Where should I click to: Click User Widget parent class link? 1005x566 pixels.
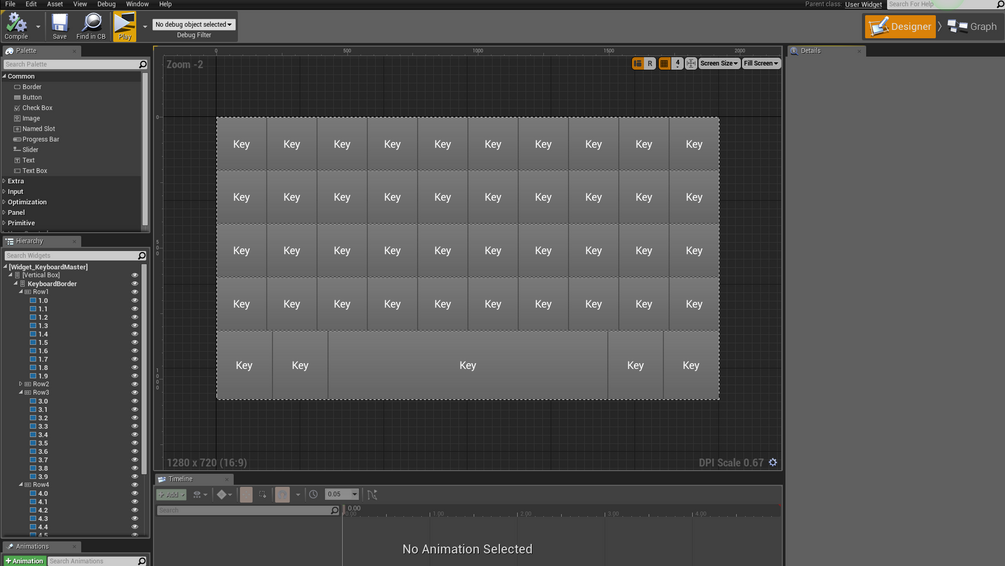863,4
